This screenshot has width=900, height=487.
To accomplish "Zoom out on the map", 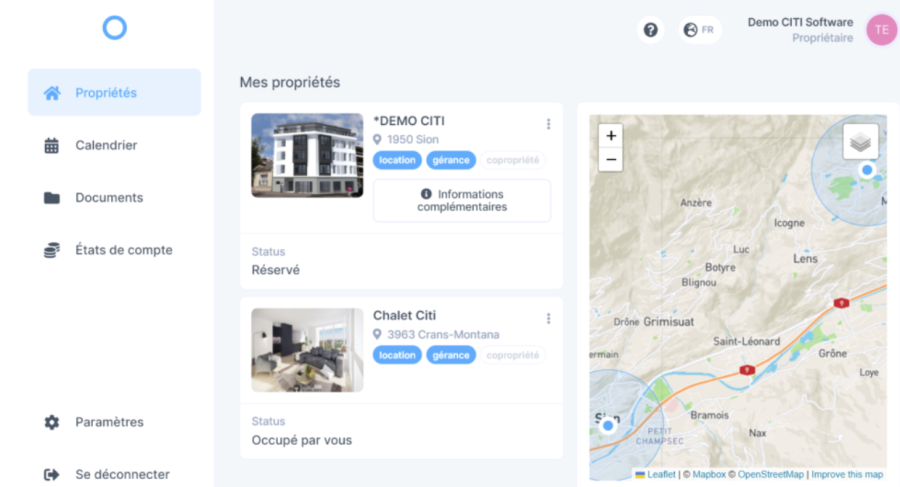I will pyautogui.click(x=611, y=159).
